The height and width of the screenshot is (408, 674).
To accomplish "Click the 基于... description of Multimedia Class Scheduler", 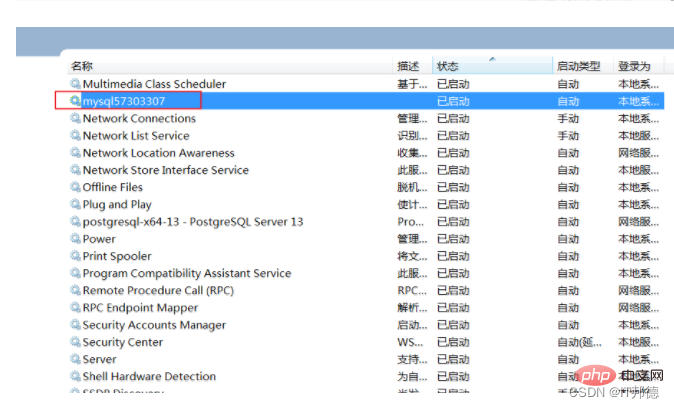I will pos(412,84).
